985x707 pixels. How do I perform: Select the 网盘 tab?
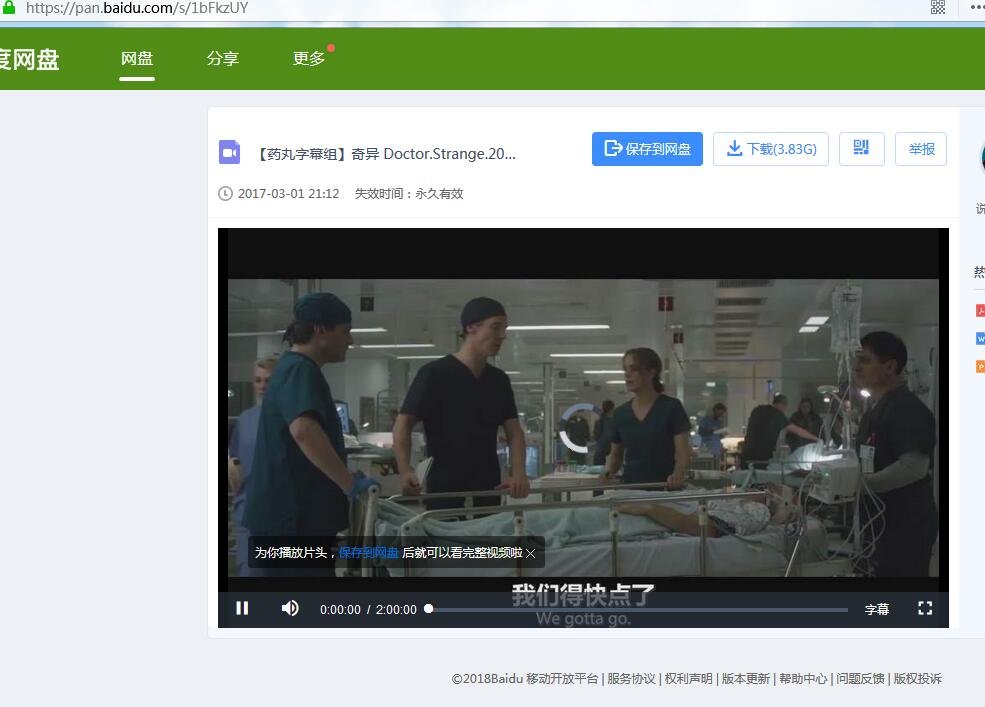pos(137,58)
